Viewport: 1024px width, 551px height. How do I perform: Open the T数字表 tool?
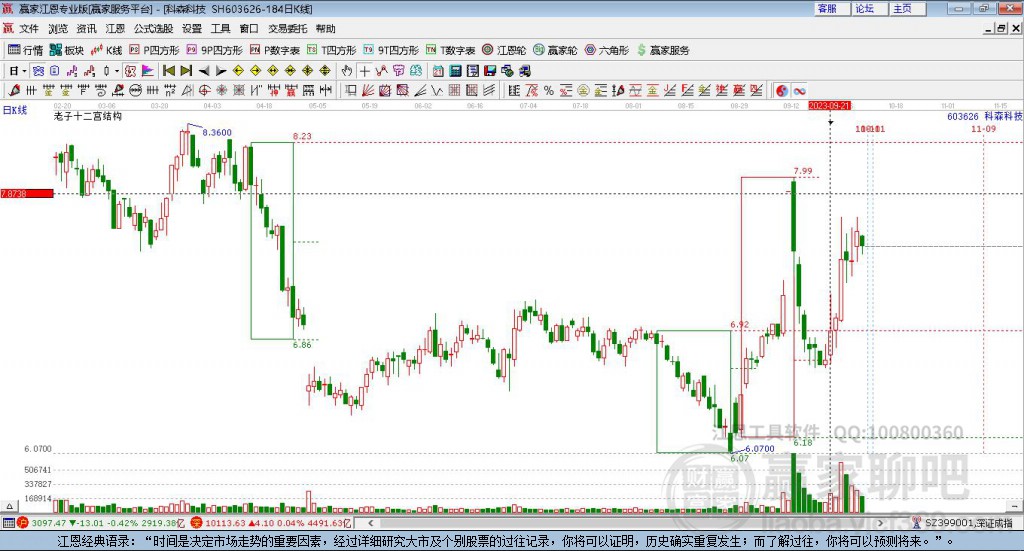[x=451, y=50]
